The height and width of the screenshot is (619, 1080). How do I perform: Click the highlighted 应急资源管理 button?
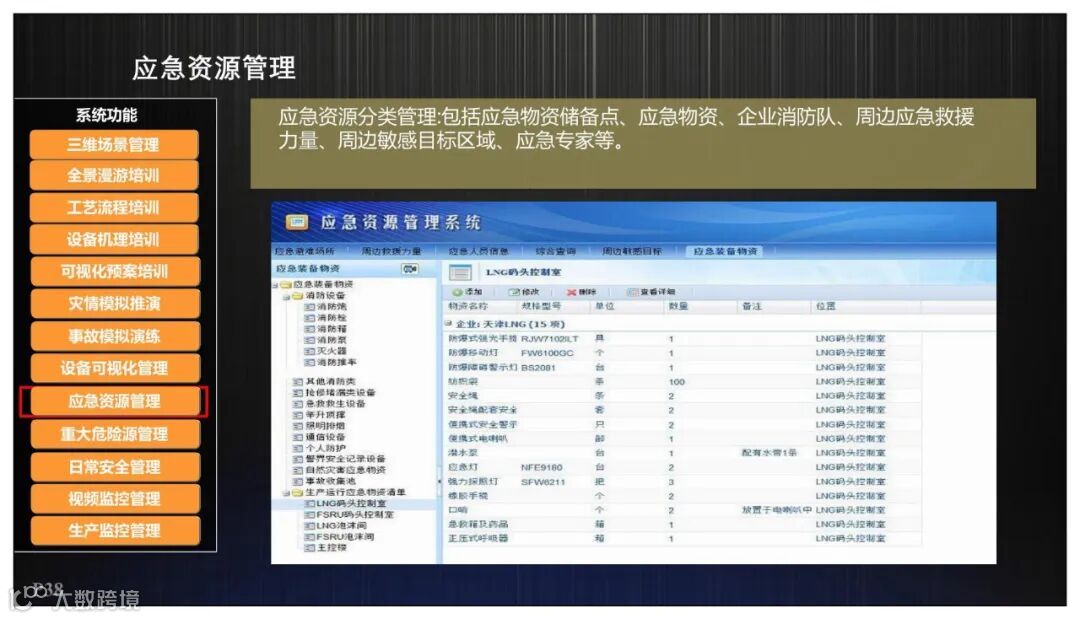(114, 401)
